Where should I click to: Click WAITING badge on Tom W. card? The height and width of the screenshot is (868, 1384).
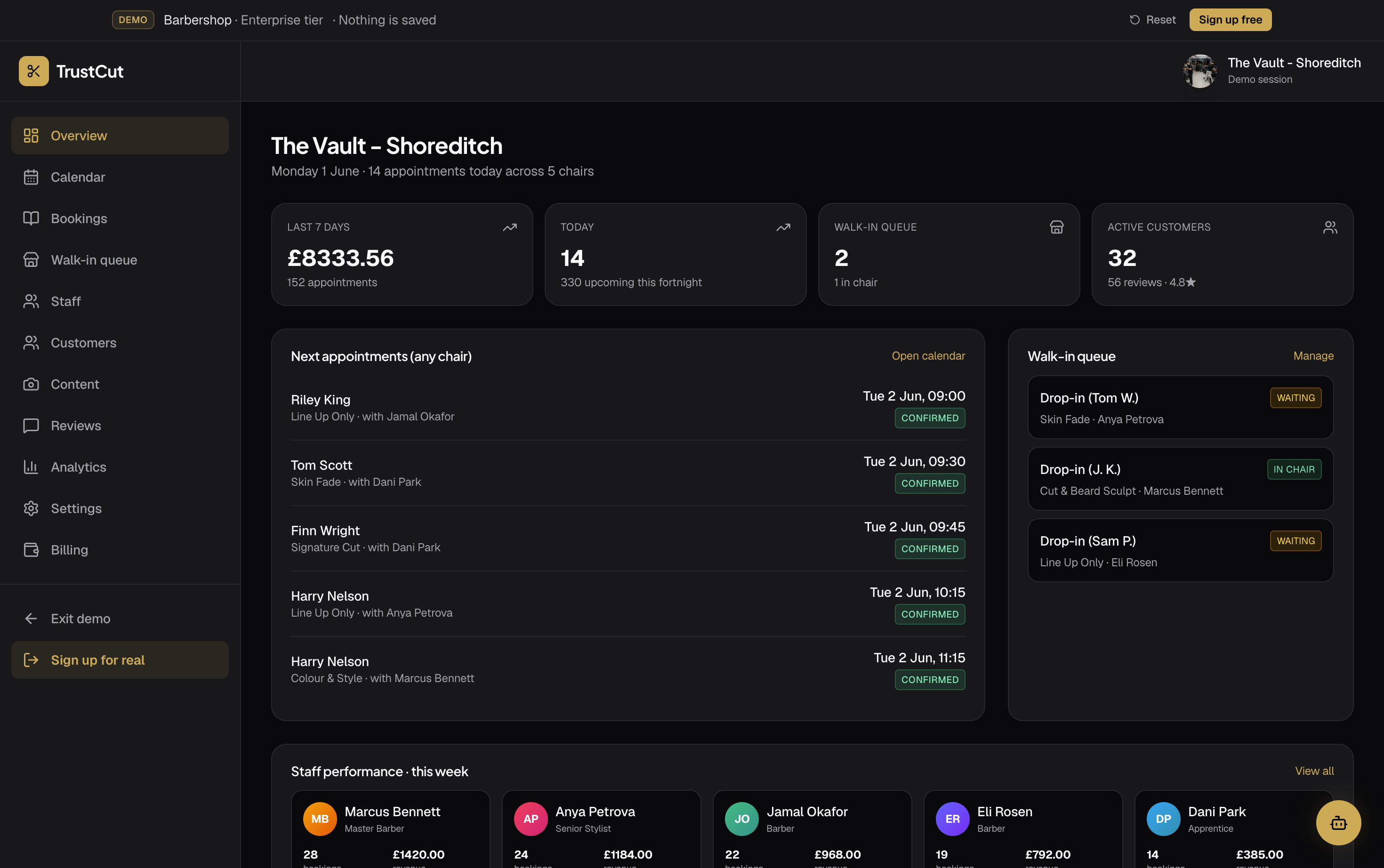pos(1295,398)
